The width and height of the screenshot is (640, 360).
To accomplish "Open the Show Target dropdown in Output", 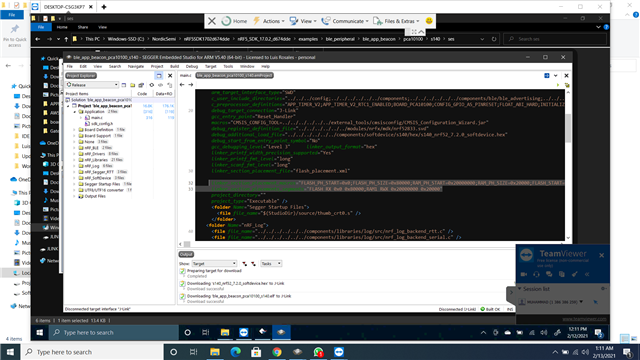I will pyautogui.click(x=214, y=264).
